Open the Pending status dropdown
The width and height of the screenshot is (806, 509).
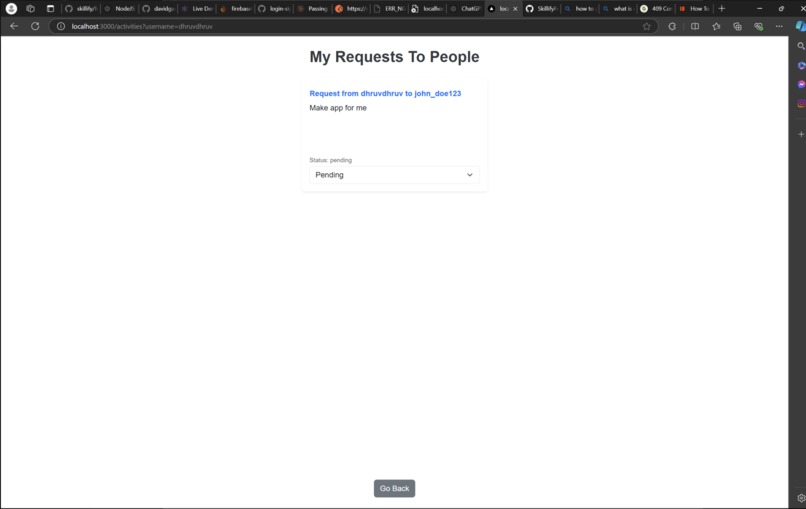coord(394,175)
